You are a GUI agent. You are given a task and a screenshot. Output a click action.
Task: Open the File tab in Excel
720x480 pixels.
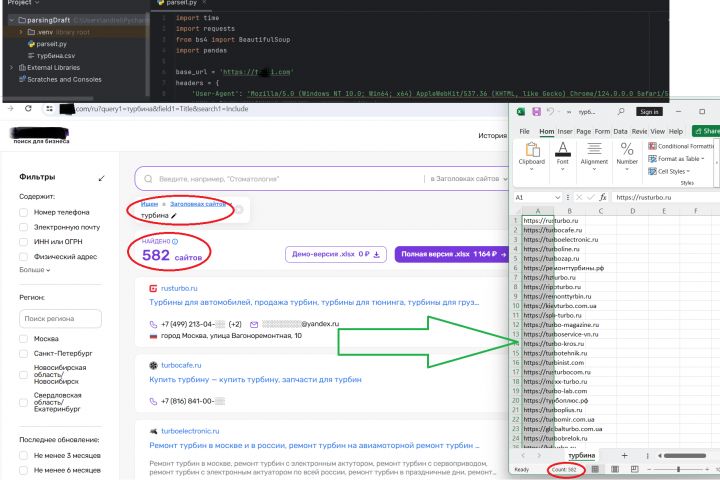tap(524, 131)
